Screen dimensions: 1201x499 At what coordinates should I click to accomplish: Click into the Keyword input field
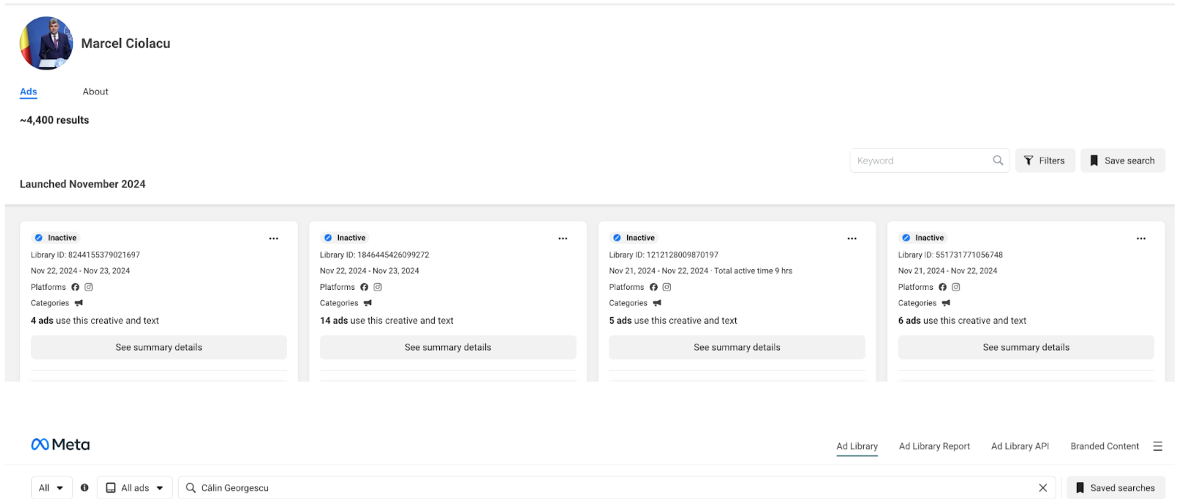pos(920,160)
